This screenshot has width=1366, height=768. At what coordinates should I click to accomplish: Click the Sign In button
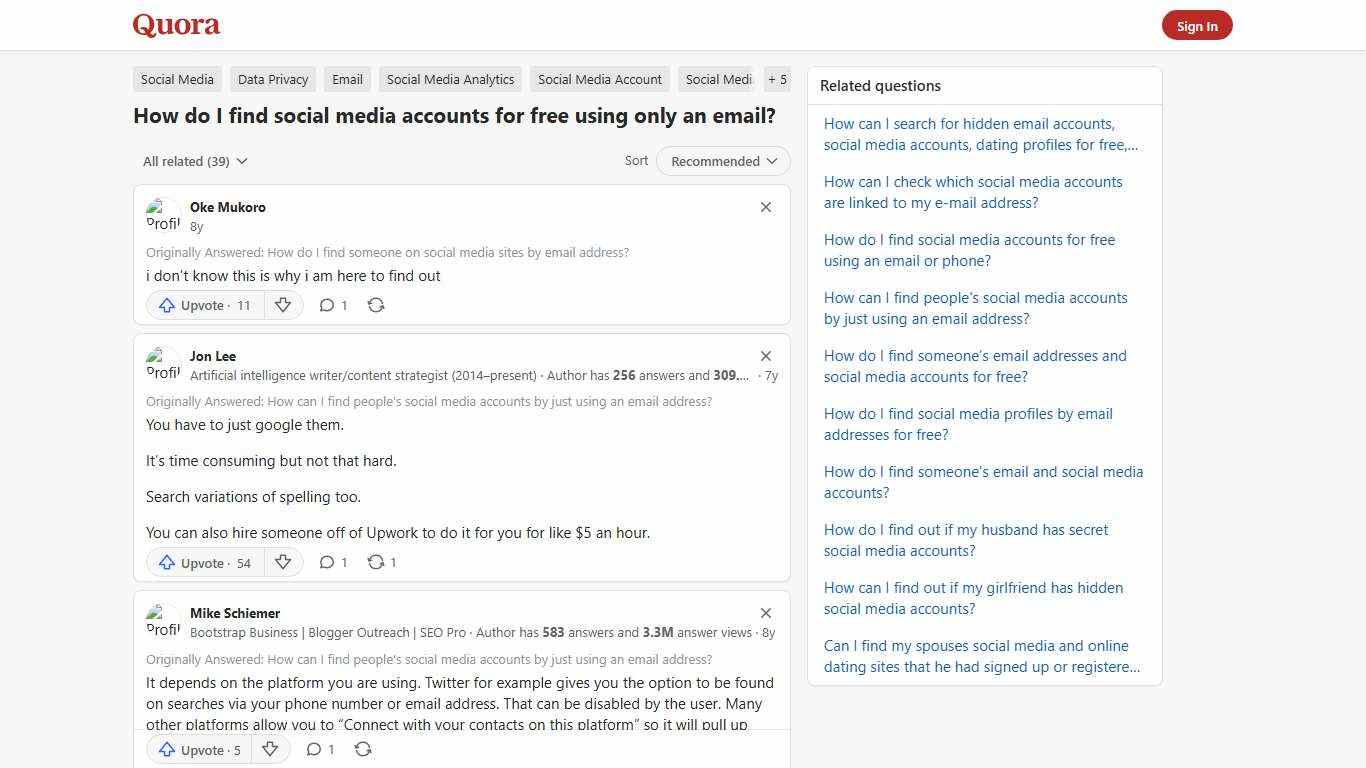pyautogui.click(x=1197, y=25)
